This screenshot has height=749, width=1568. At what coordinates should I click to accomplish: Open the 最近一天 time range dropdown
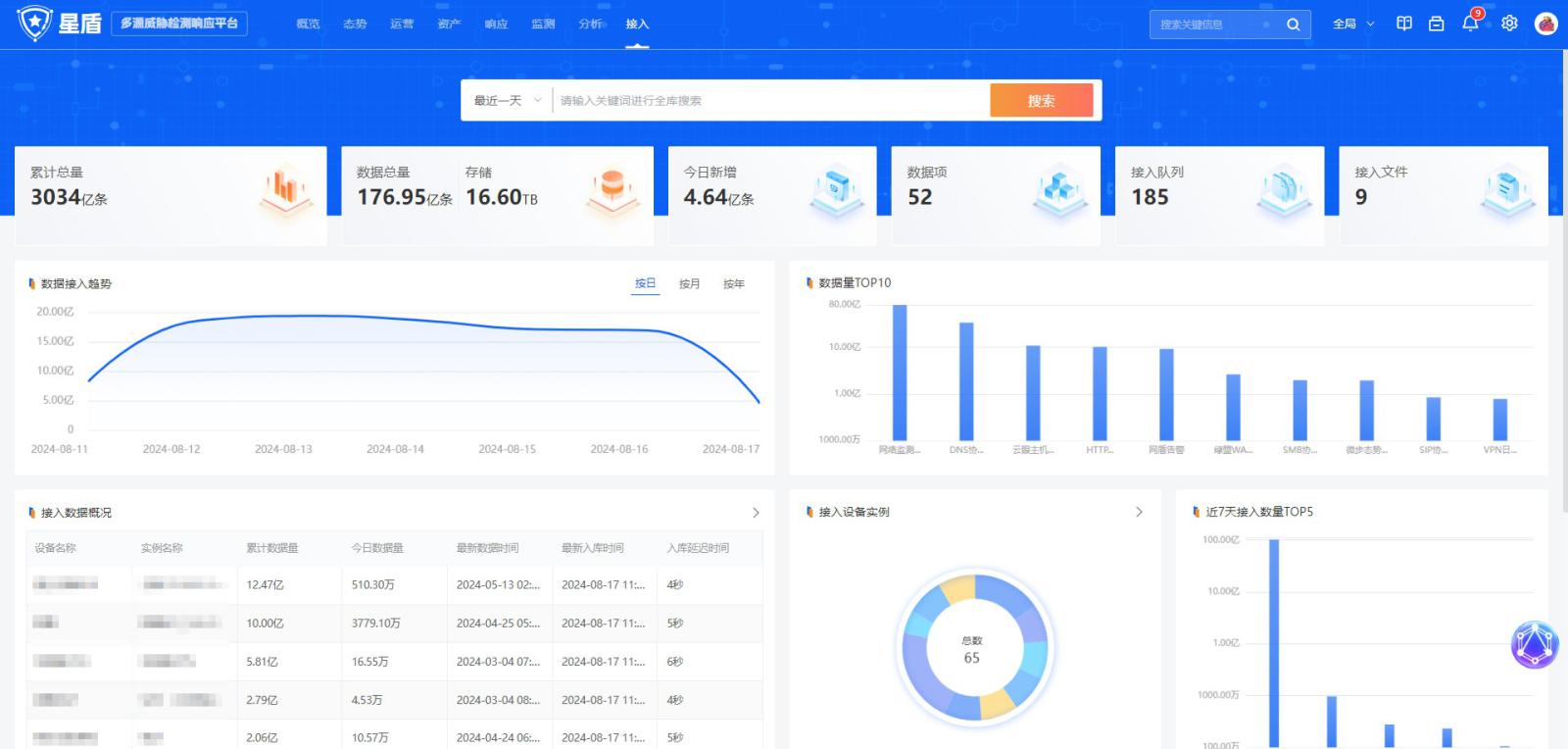tap(507, 100)
